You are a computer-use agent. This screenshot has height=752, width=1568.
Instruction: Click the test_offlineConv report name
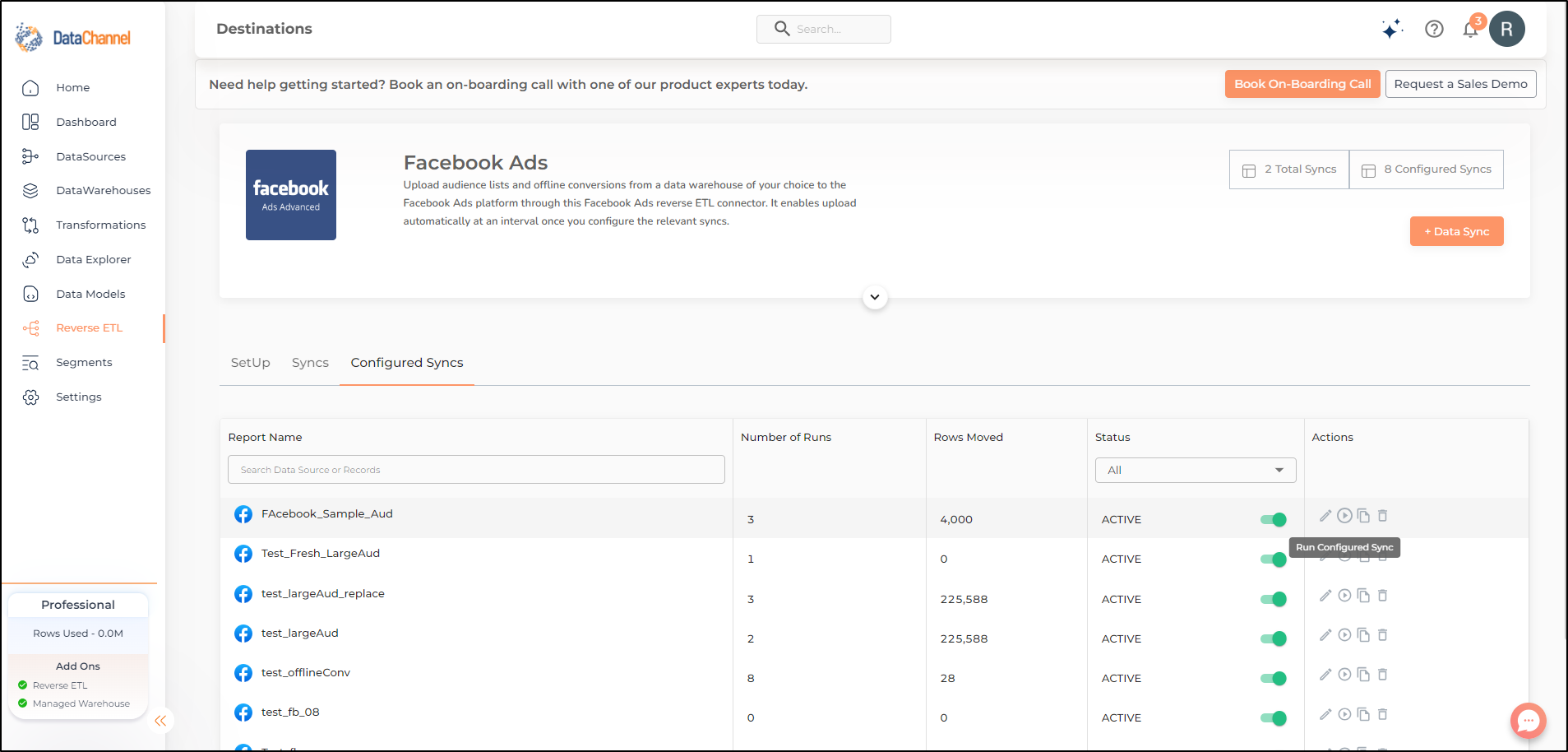pyautogui.click(x=306, y=673)
